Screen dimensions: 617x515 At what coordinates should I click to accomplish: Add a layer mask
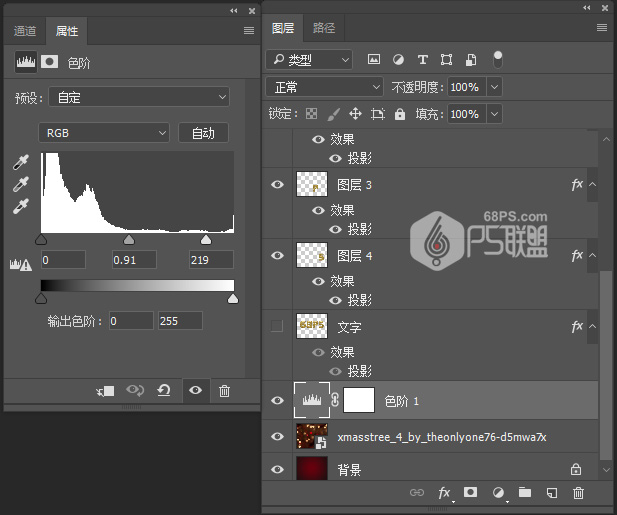pos(470,492)
